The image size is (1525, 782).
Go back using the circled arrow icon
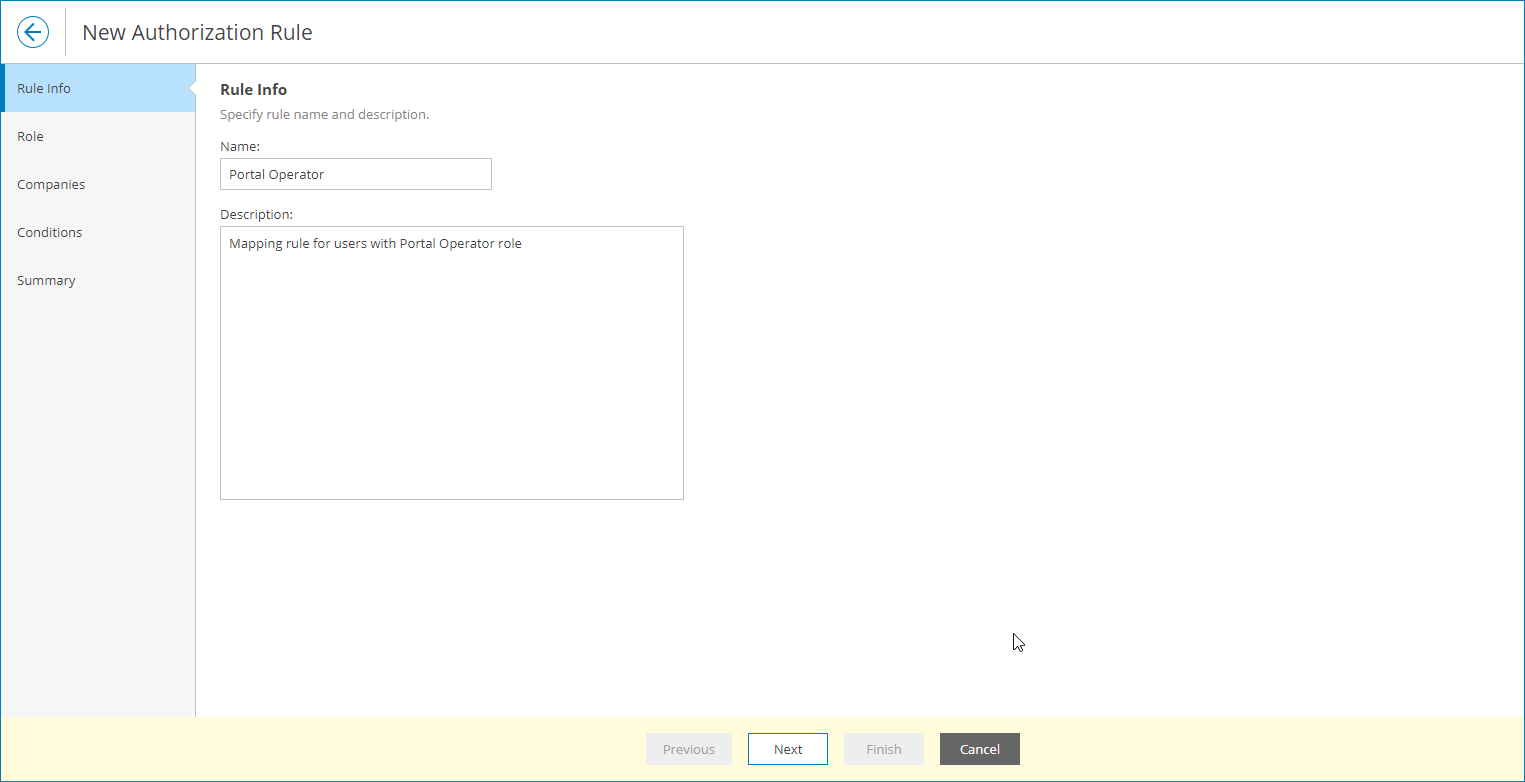pyautogui.click(x=33, y=32)
